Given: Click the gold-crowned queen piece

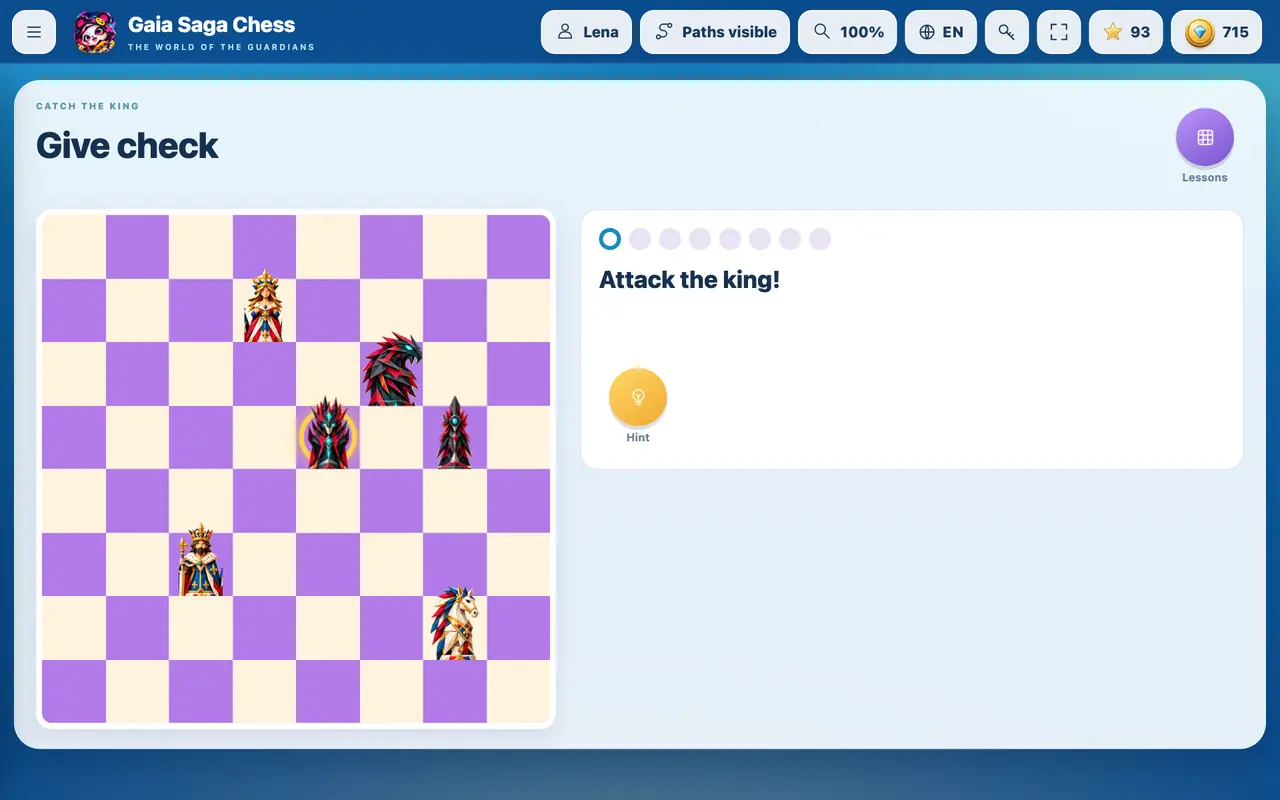Looking at the screenshot, I should pyautogui.click(x=264, y=307).
